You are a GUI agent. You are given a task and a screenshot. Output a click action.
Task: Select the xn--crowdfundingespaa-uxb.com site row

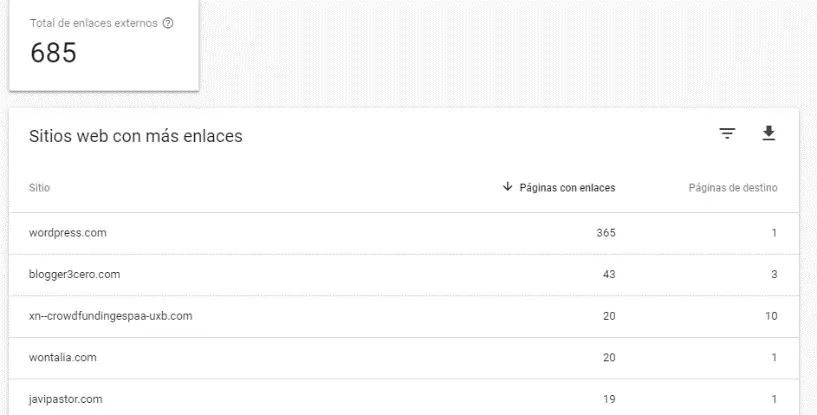tap(111, 316)
